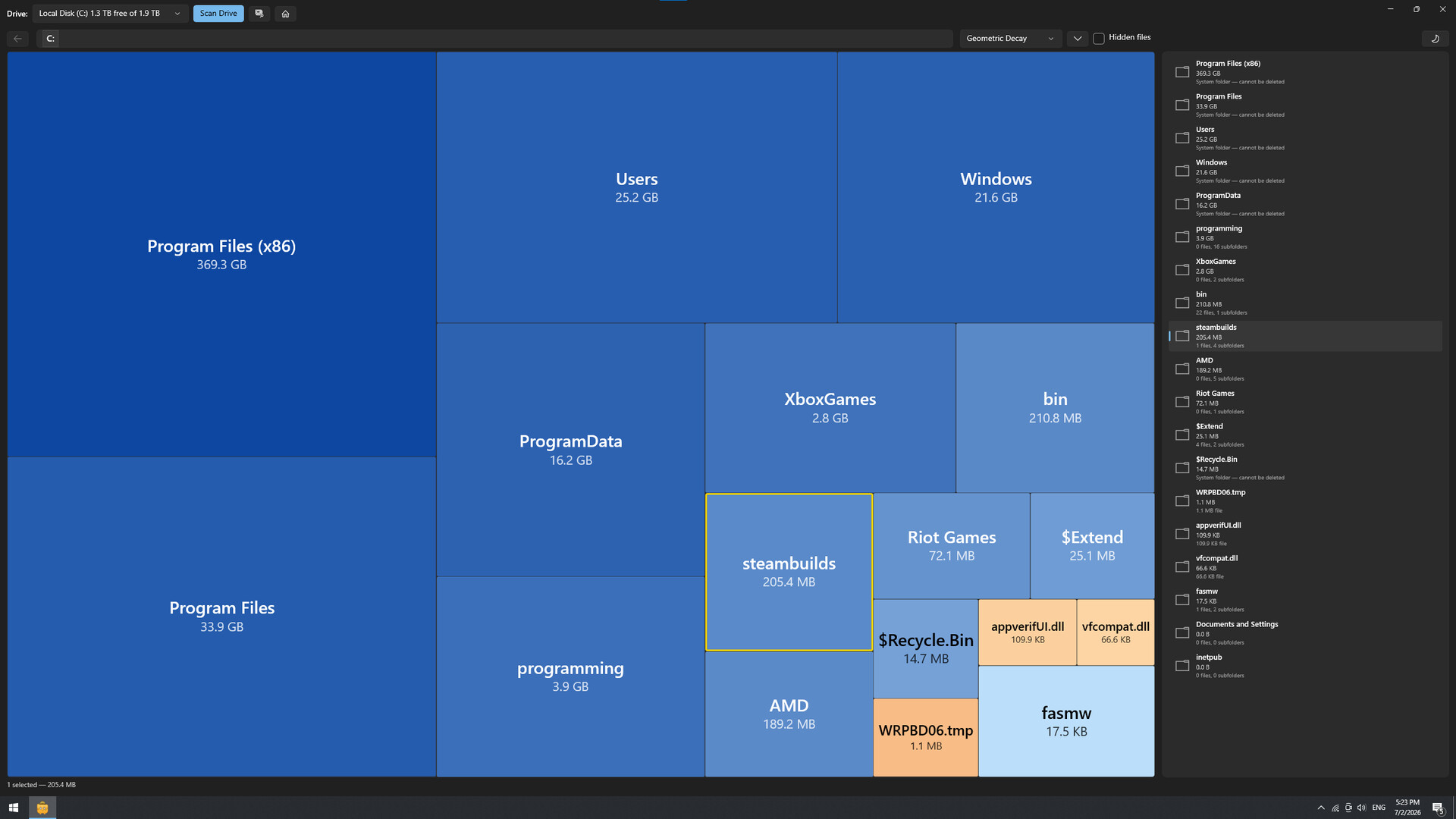Click the Scan Drive button
This screenshot has height=819, width=1456.
[x=218, y=14]
